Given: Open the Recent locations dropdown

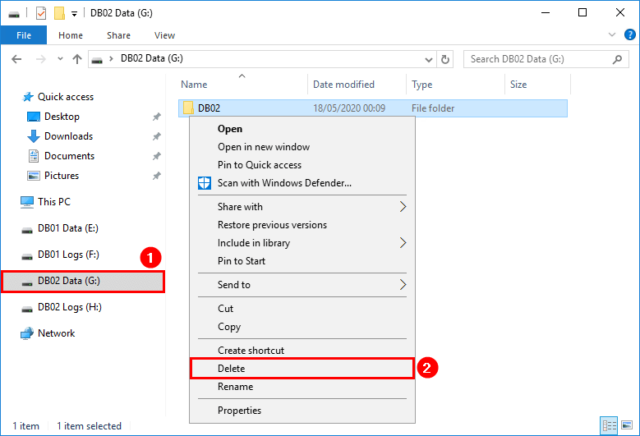Looking at the screenshot, I should 60,59.
